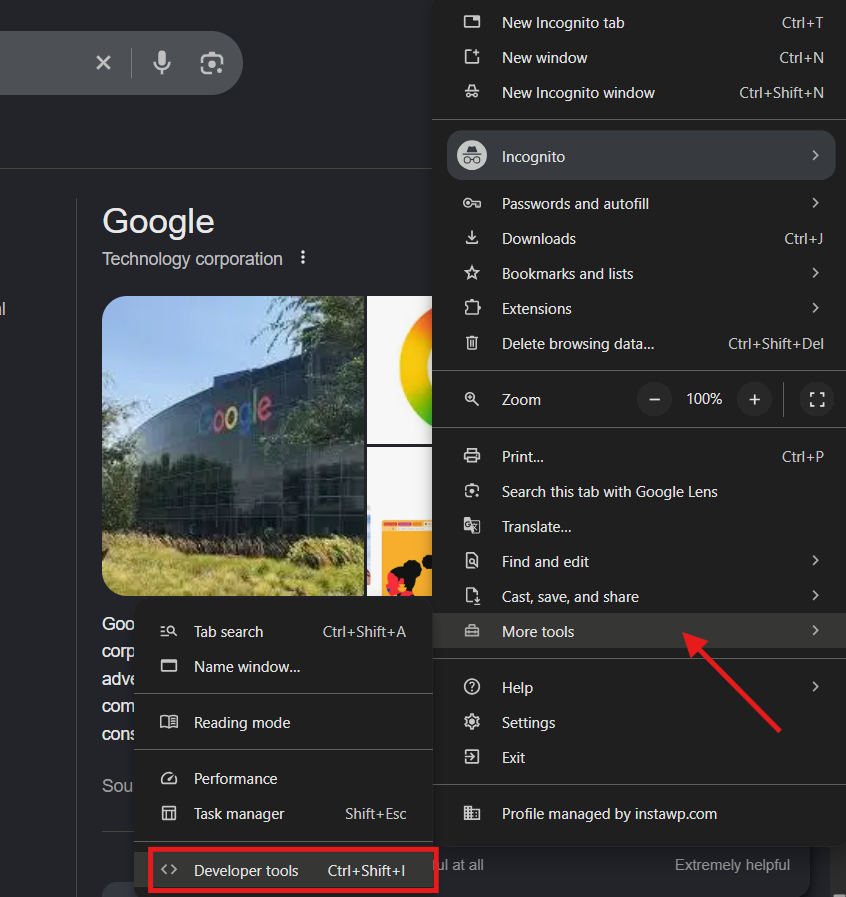The image size is (846, 897).
Task: Click the Translate icon
Action: click(x=472, y=526)
